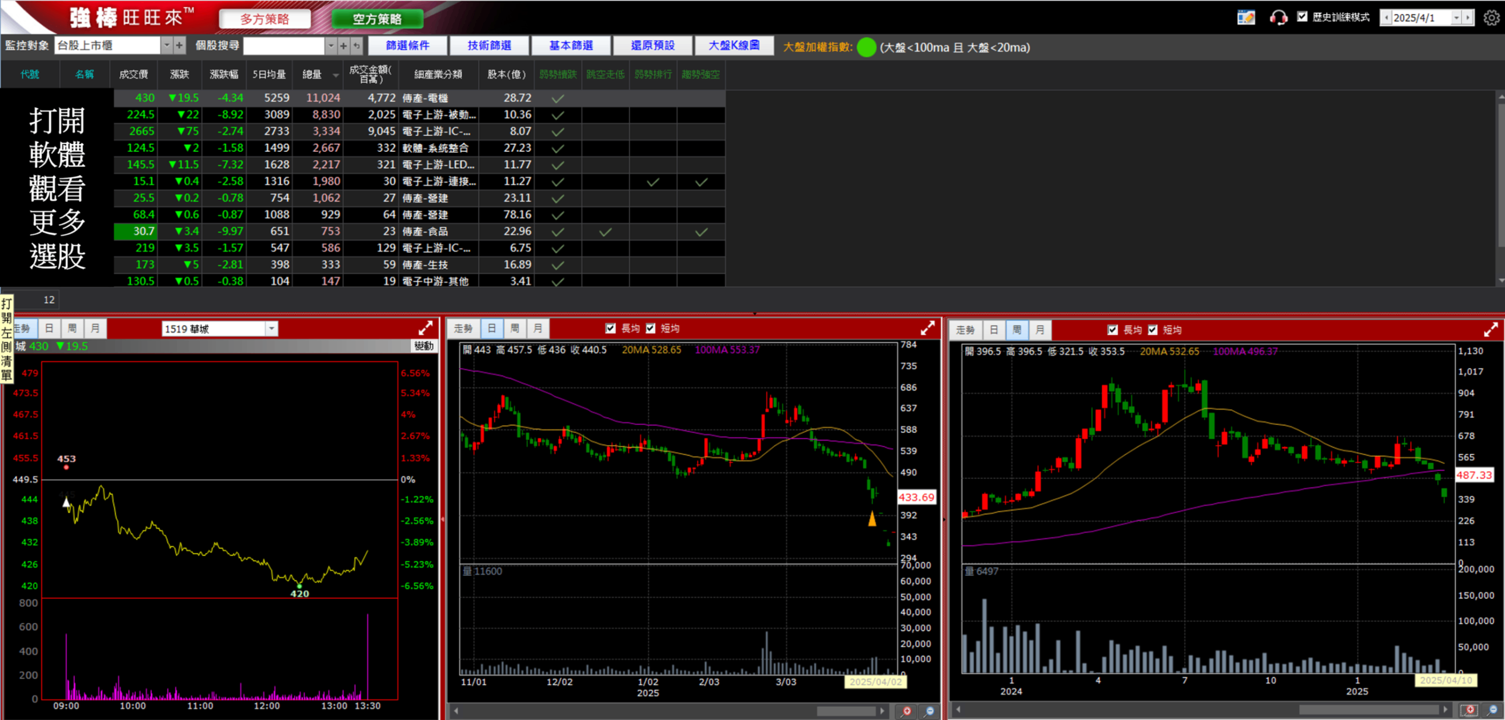1505x720 pixels.
Task: Click the 5日均量 column header
Action: click(x=269, y=74)
